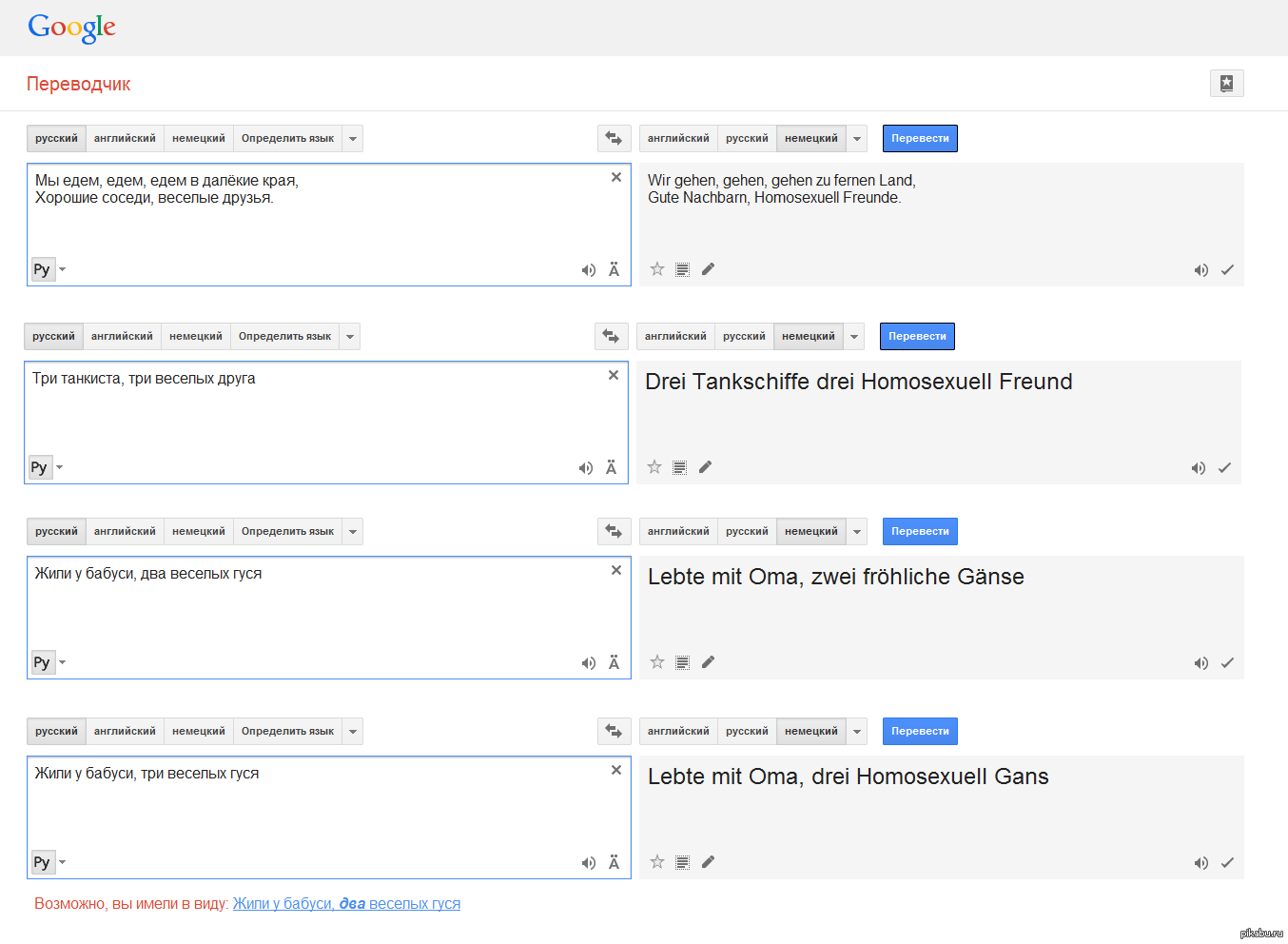Listen to 'три веселых гуся' source text
1288x944 pixels.
pos(589,863)
